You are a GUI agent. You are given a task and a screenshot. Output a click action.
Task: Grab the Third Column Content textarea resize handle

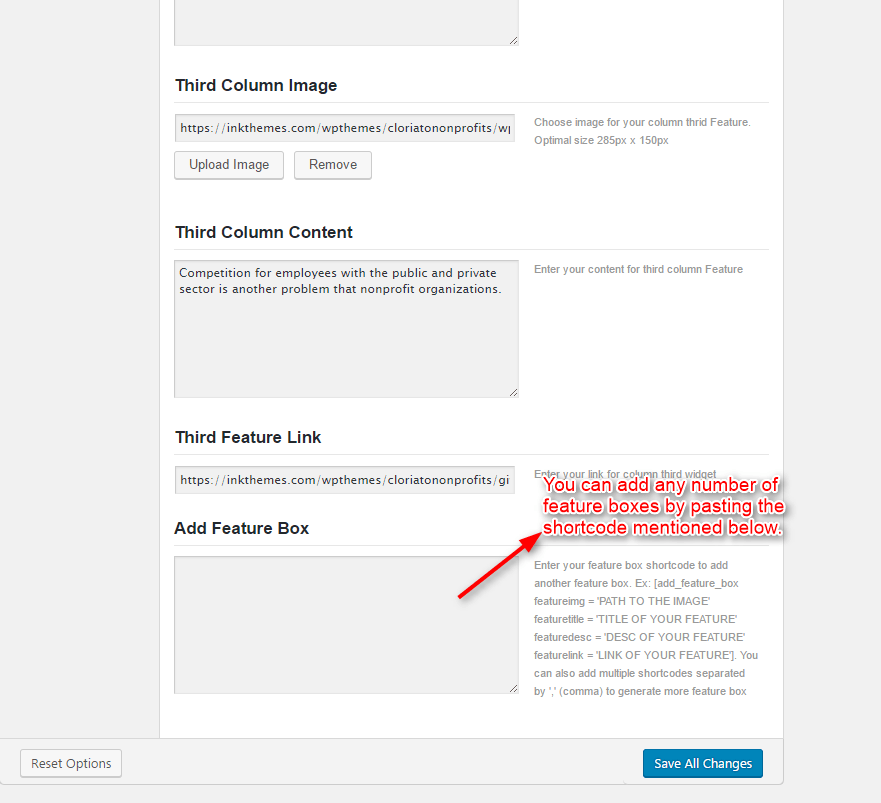point(513,392)
